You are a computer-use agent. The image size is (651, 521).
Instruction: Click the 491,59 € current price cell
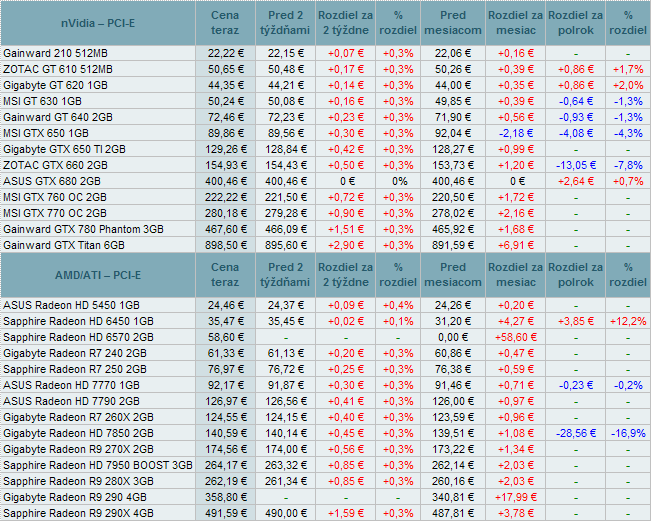click(227, 513)
